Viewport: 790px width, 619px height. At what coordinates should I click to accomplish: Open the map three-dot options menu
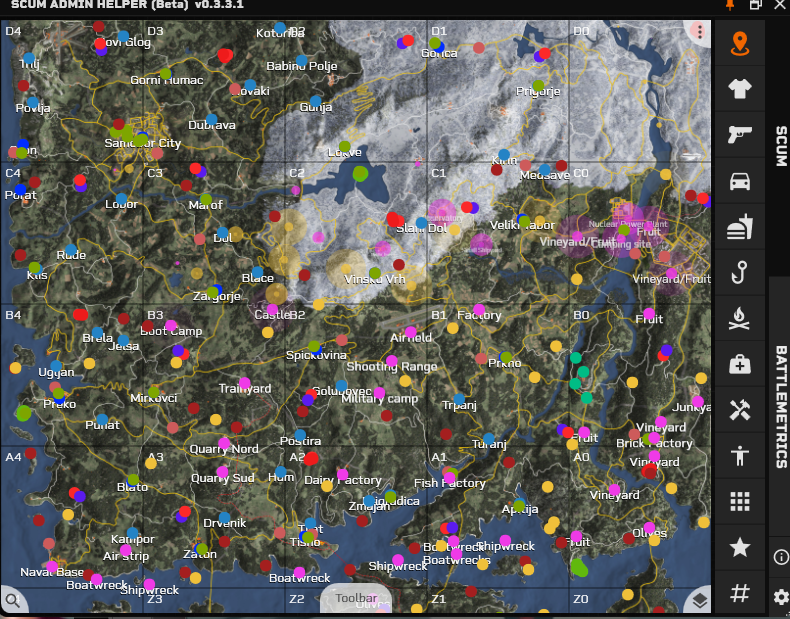click(x=699, y=31)
